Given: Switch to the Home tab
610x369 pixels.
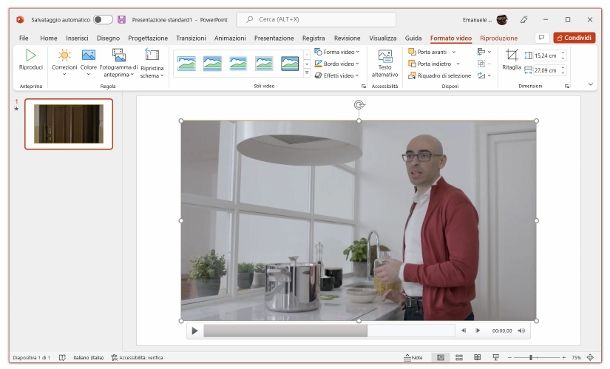Looking at the screenshot, I should (x=49, y=38).
